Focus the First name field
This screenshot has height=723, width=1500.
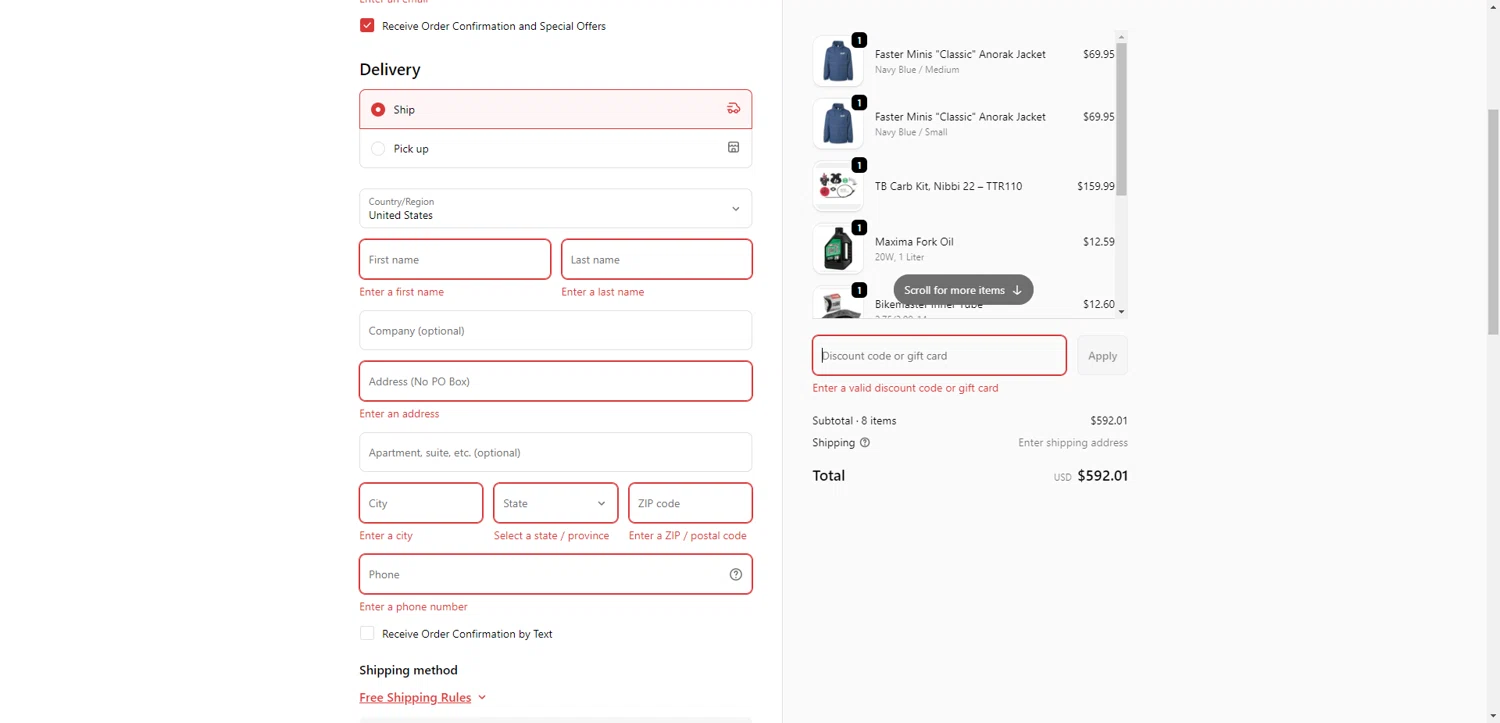tap(455, 259)
